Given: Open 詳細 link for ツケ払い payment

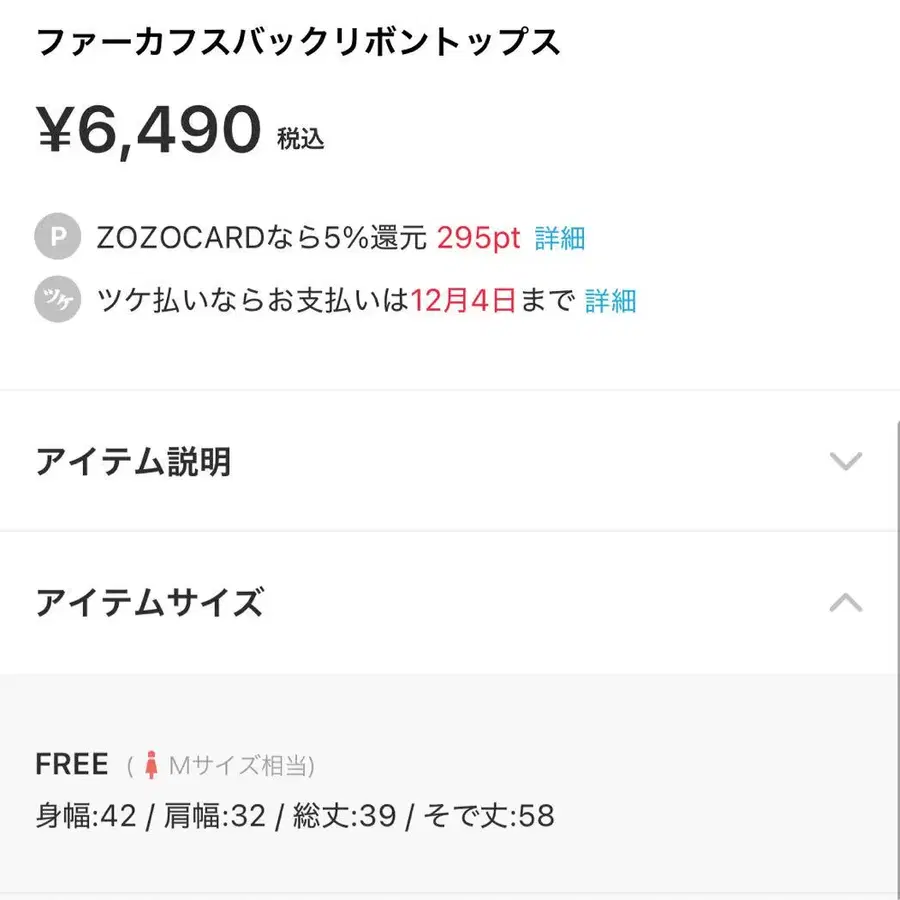Looking at the screenshot, I should (610, 300).
